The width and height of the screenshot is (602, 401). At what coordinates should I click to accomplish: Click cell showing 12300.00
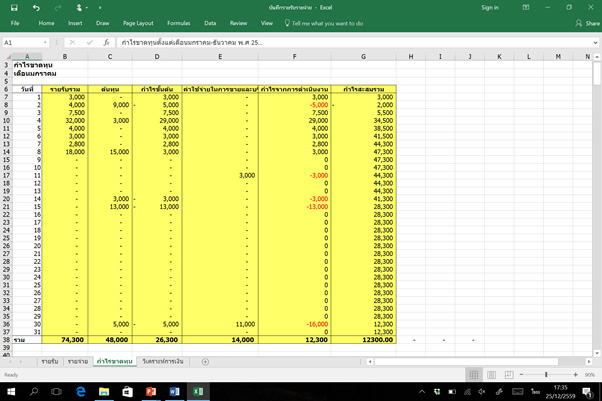[364, 340]
